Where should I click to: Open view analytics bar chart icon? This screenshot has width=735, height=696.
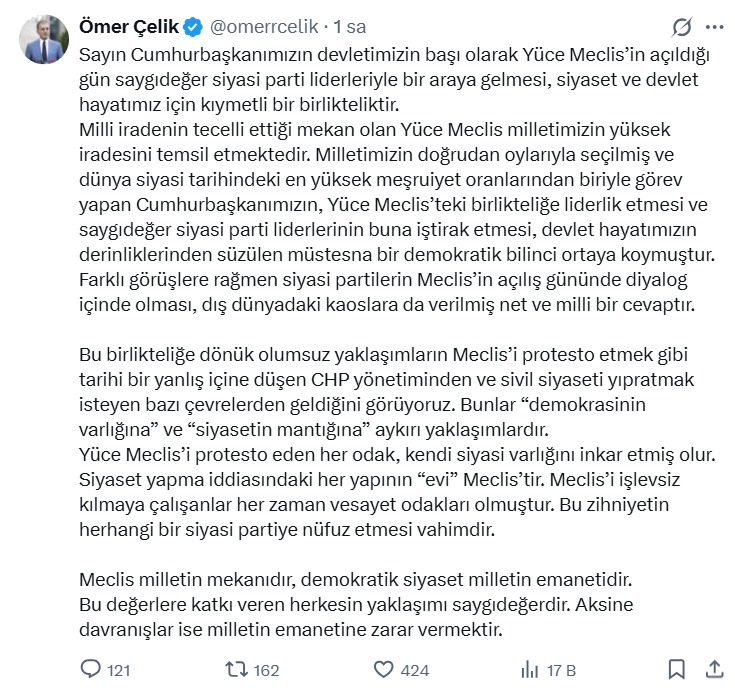530,669
